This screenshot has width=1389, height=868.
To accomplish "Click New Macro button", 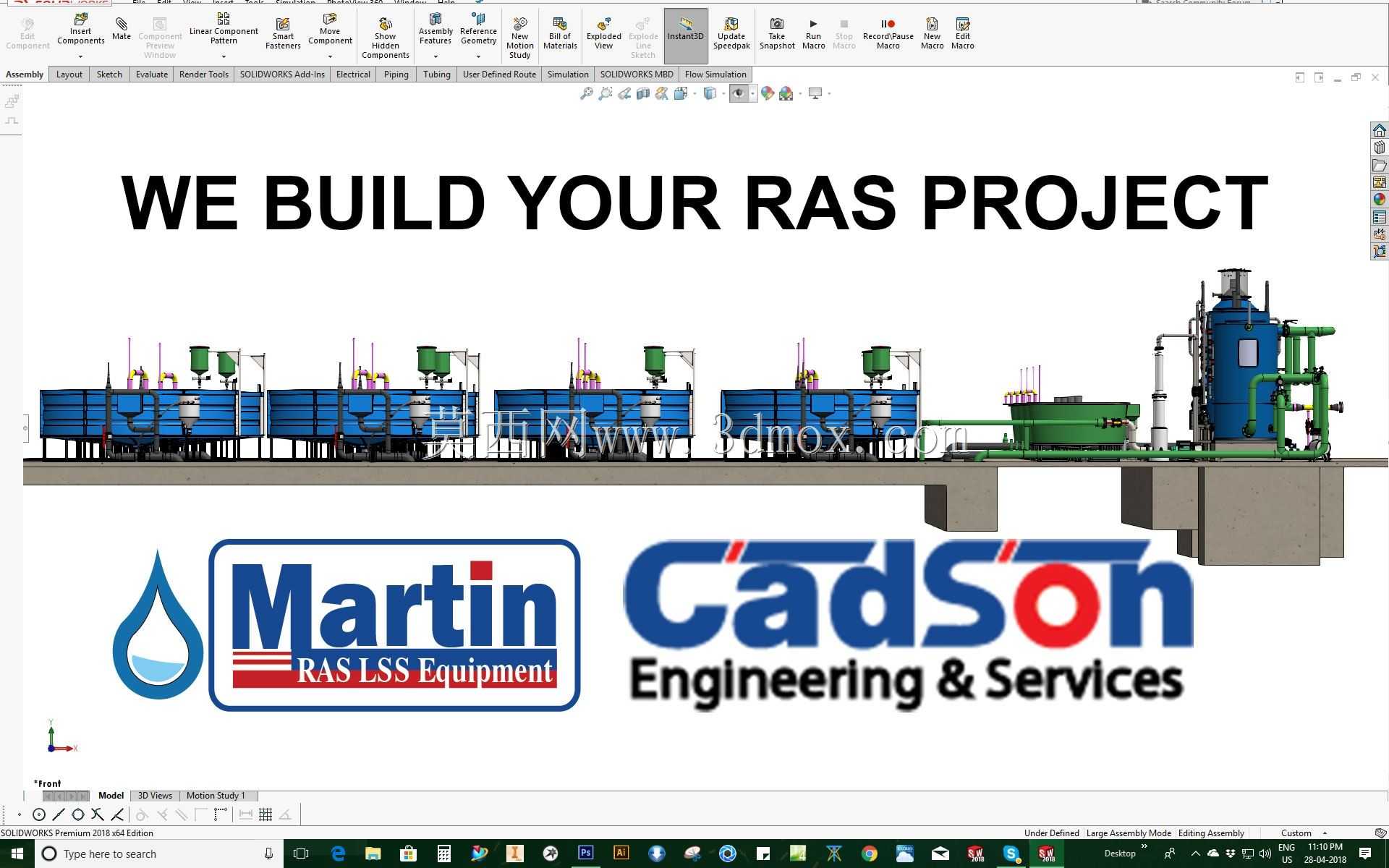I will 932,34.
